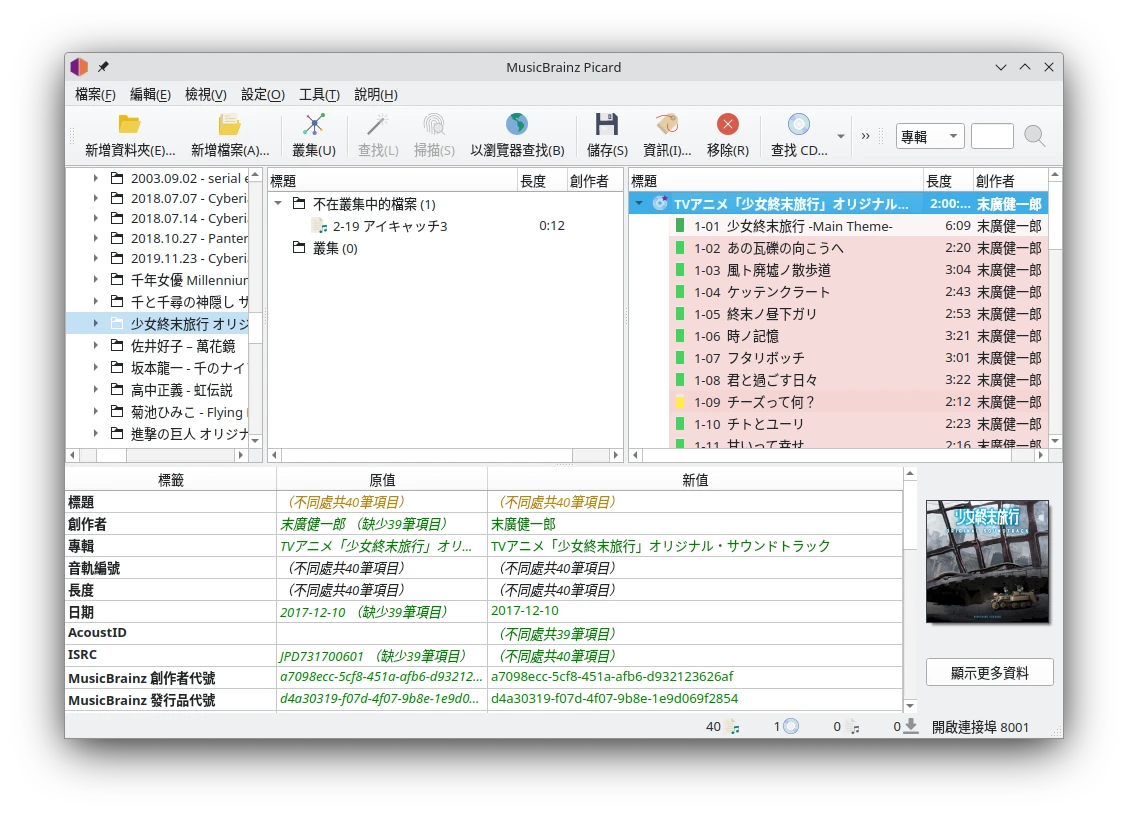Click the Add Folder (新增資料夾) toolbar icon
This screenshot has height=815, width=1128.
(129, 125)
